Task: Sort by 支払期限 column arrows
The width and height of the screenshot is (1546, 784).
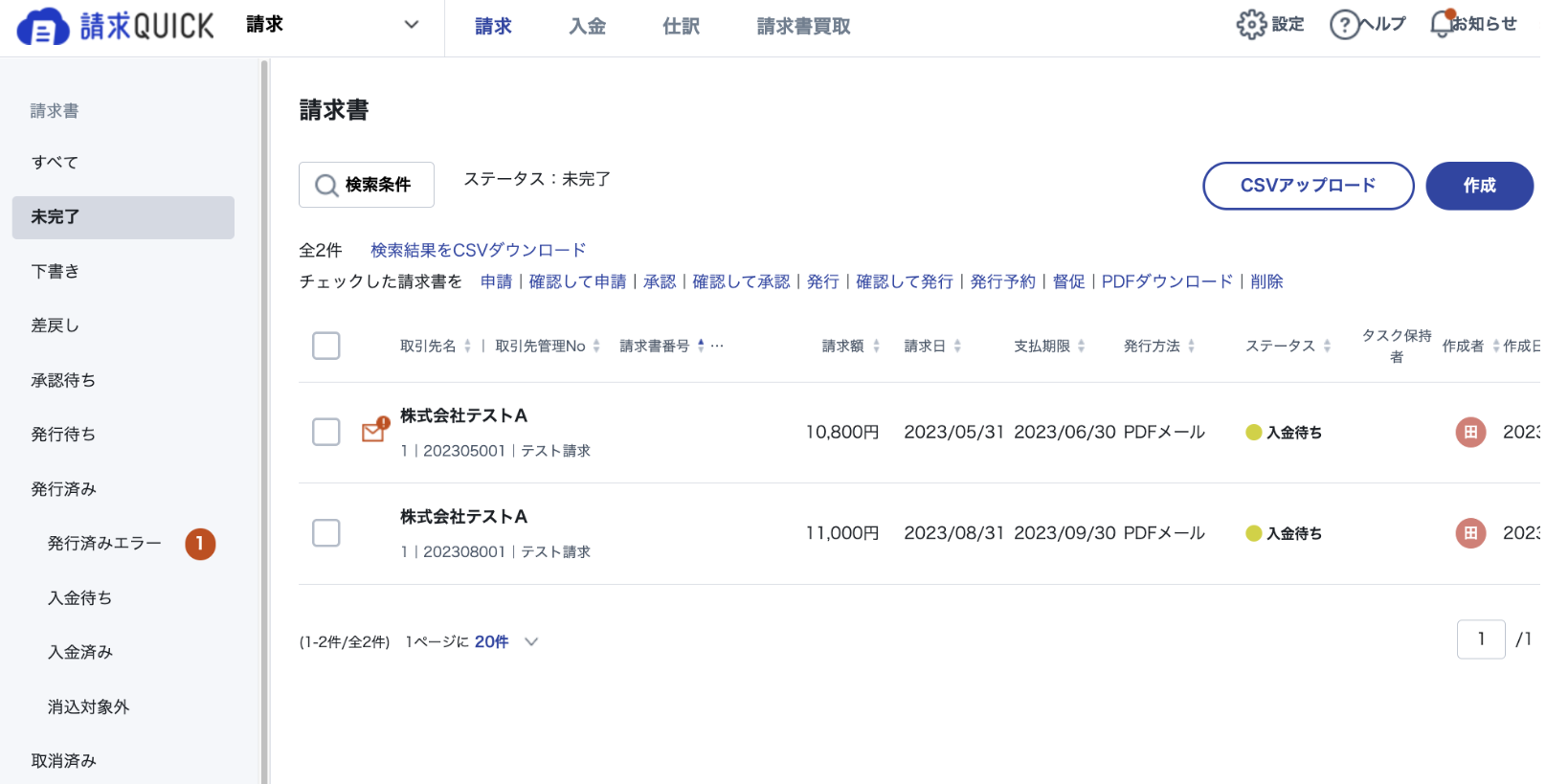Action: (1081, 346)
